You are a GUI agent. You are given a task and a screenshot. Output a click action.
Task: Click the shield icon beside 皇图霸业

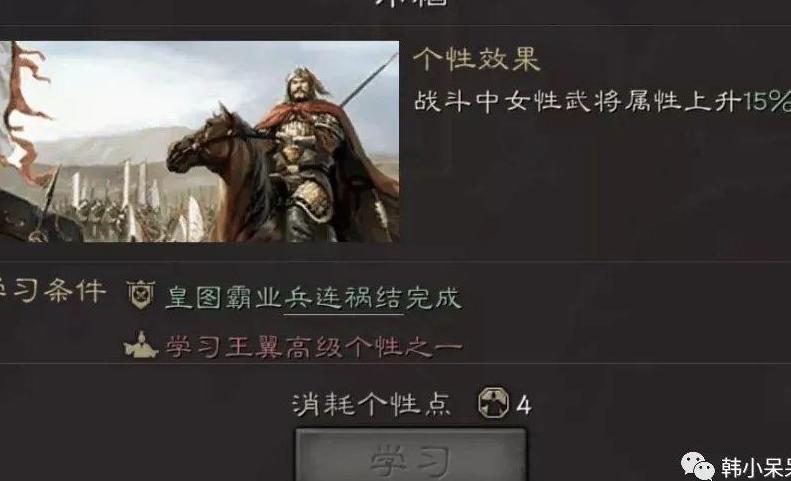pos(140,295)
